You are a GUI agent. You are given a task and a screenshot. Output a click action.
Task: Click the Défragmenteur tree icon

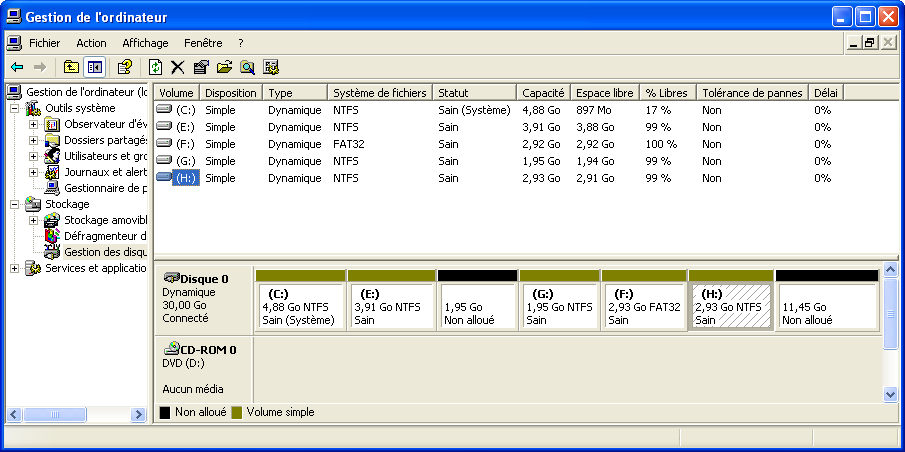(53, 236)
